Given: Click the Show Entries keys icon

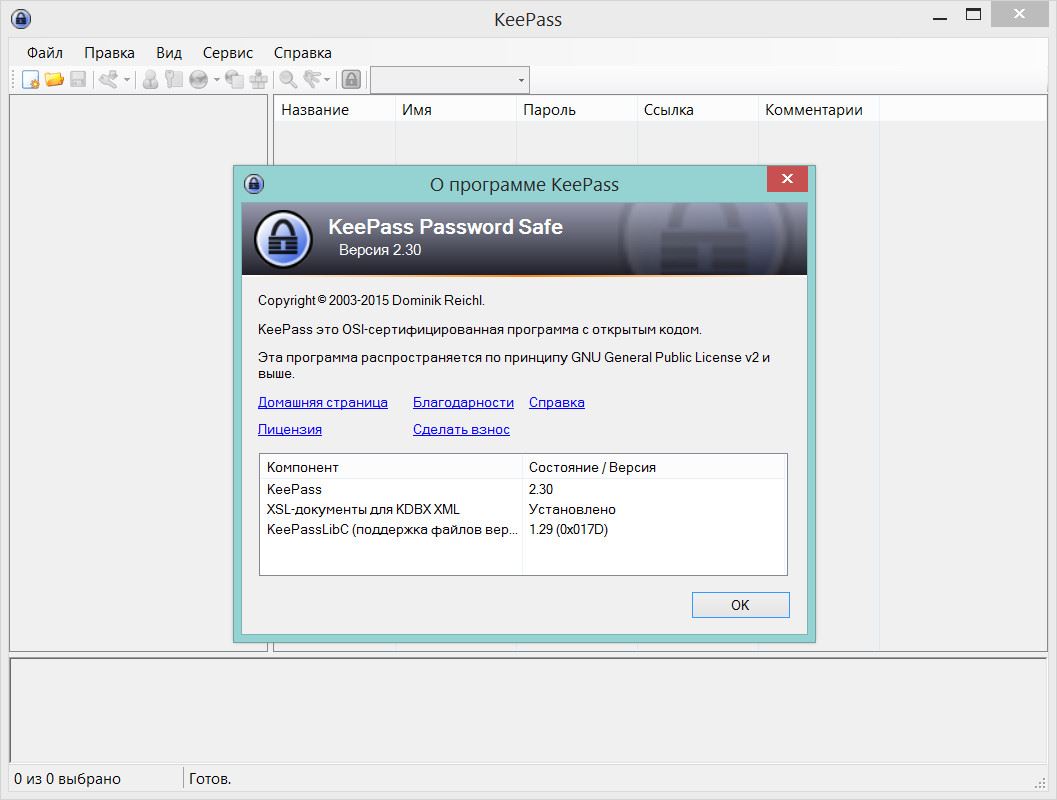Looking at the screenshot, I should pyautogui.click(x=312, y=80).
